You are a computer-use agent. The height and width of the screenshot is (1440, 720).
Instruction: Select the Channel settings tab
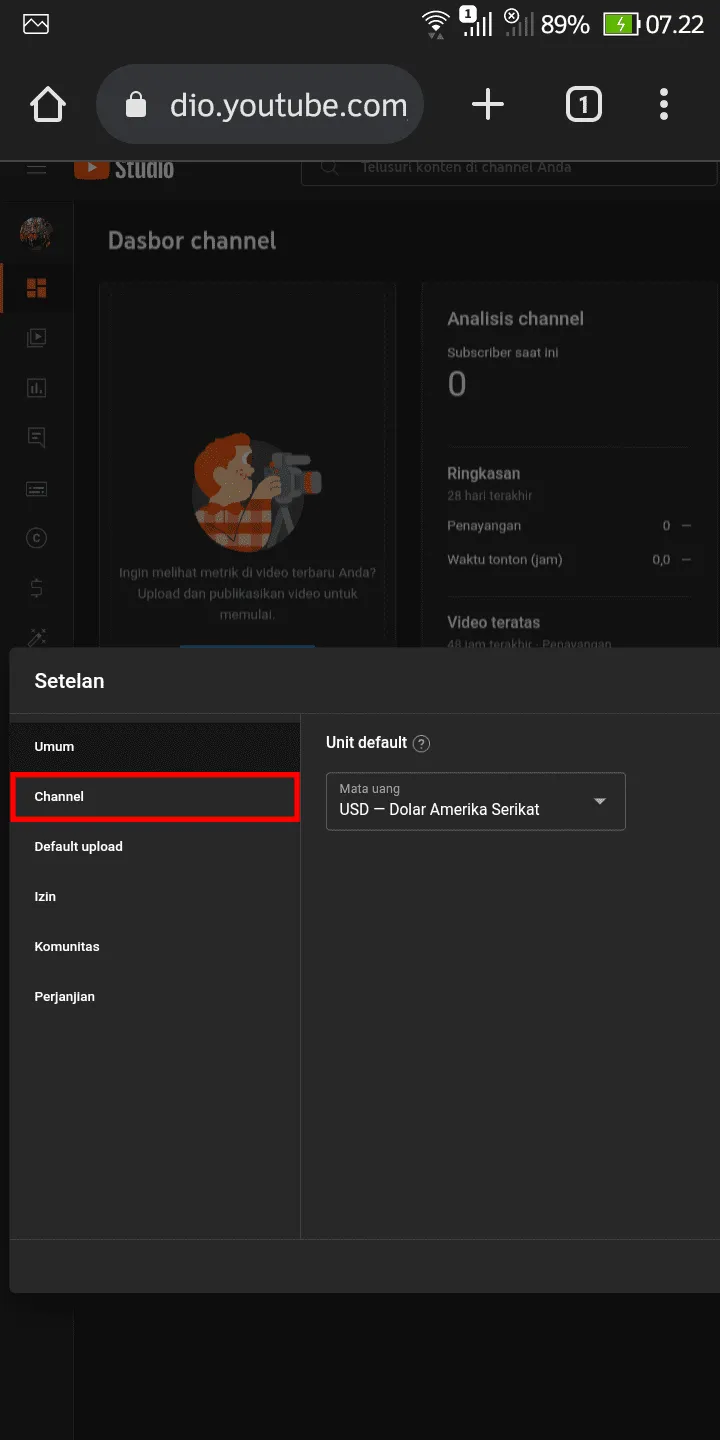point(155,797)
